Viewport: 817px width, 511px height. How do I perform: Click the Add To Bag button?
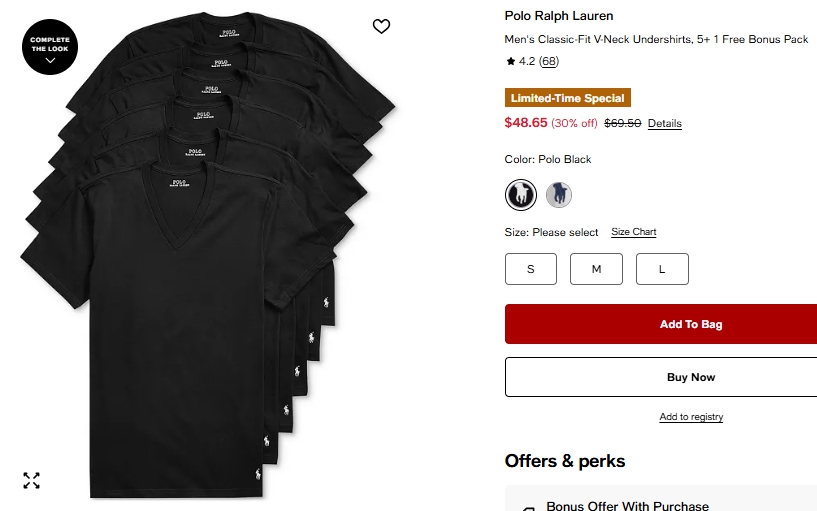[690, 324]
